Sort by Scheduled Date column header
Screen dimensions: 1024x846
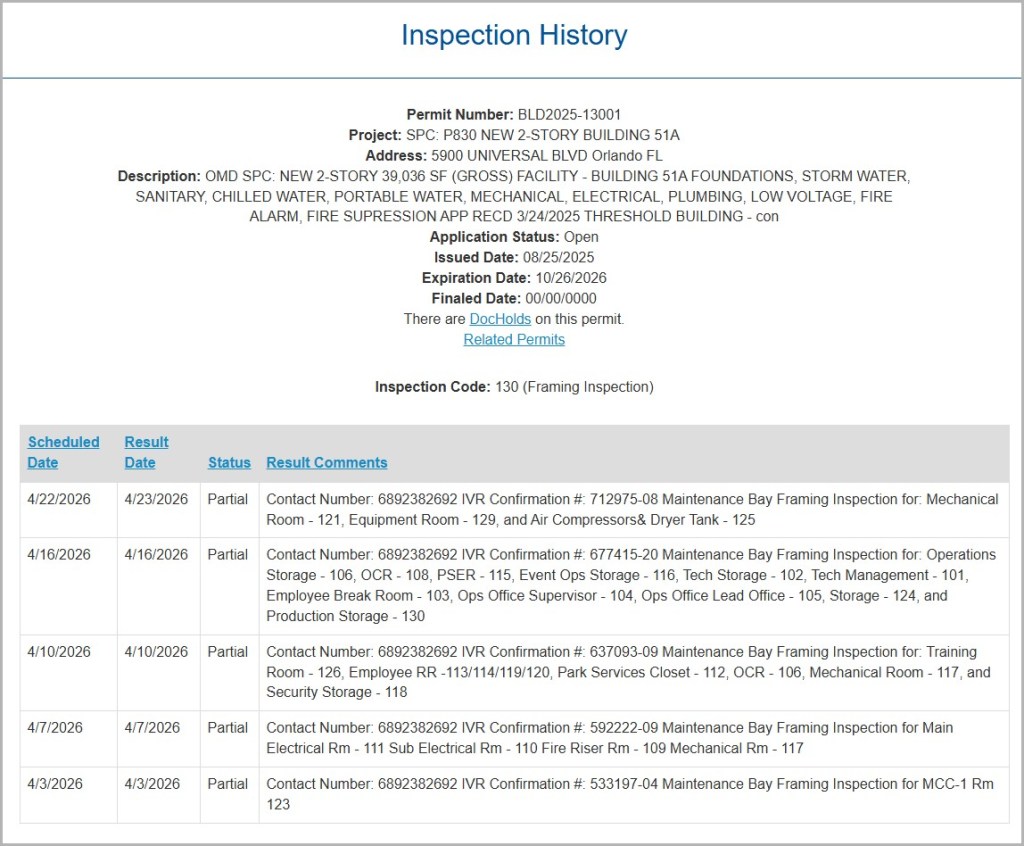pos(63,452)
